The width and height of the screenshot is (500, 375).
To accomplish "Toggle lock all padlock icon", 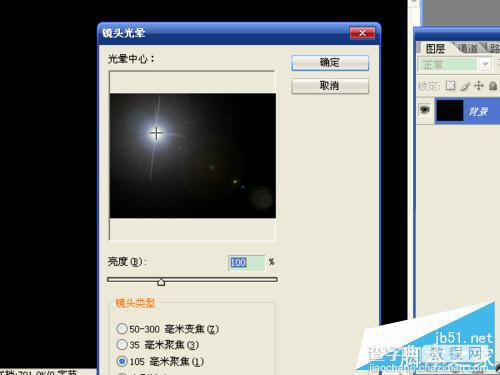I will pos(493,86).
